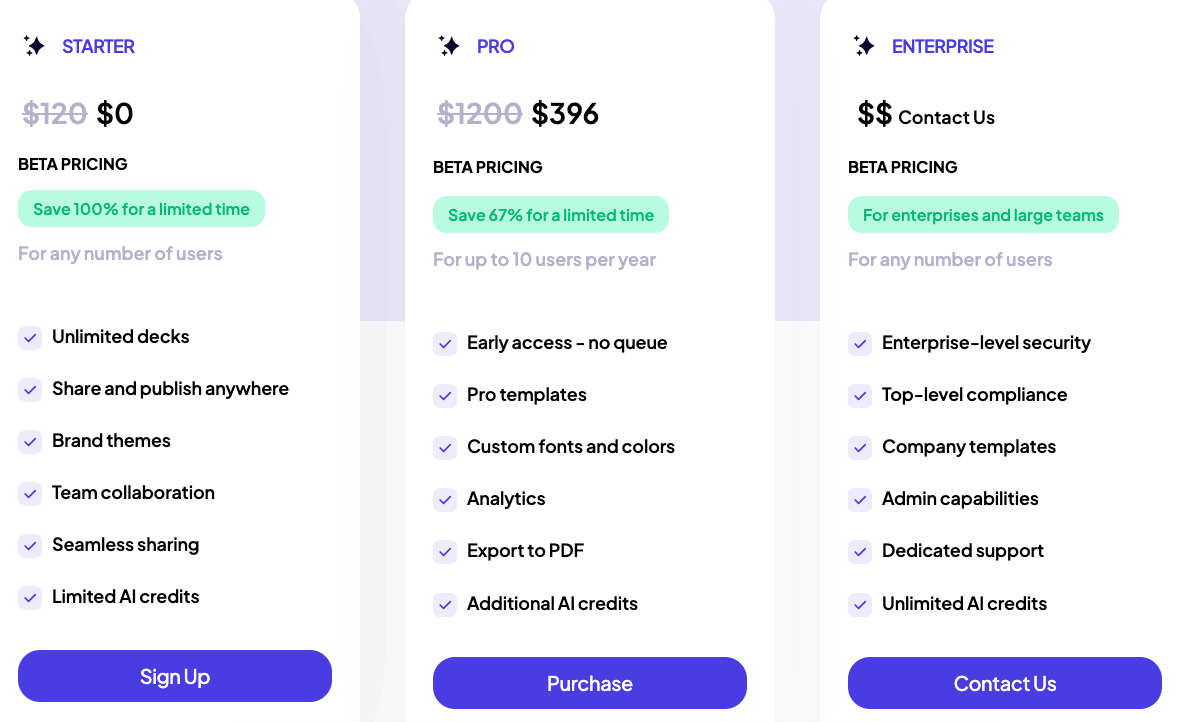This screenshot has width=1177, height=722.
Task: Click the Contact Us button at bottom
Action: (1005, 683)
